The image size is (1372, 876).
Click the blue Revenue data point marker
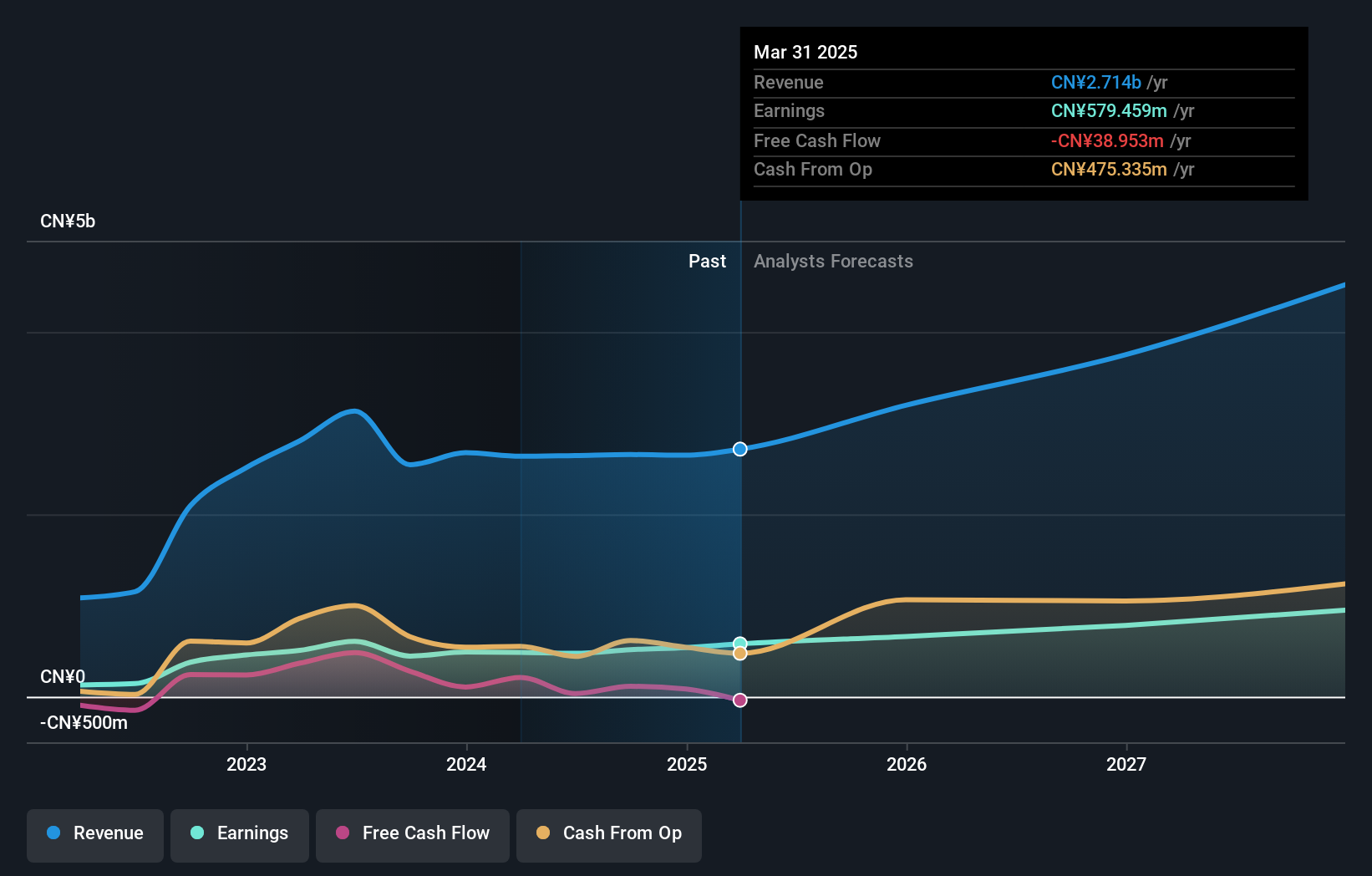click(x=740, y=449)
